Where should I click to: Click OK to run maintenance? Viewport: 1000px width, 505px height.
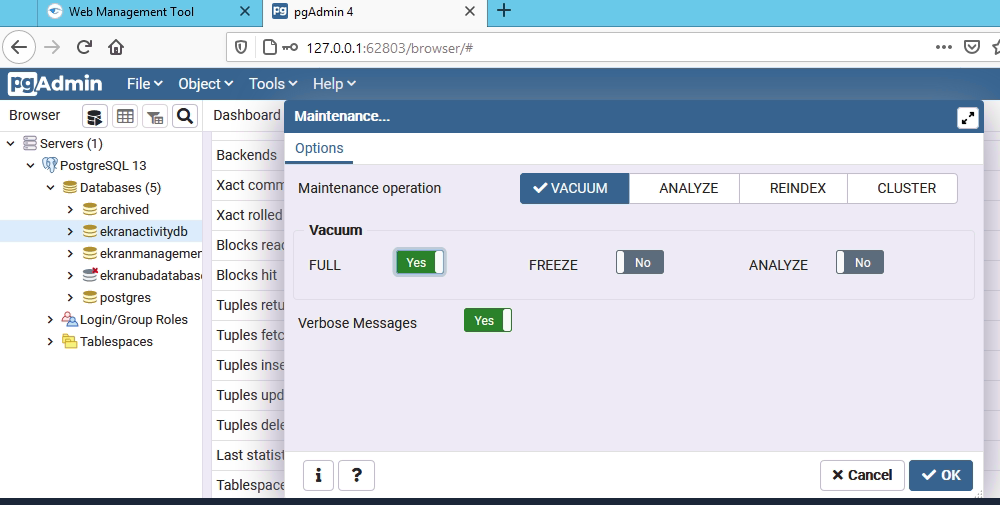940,475
